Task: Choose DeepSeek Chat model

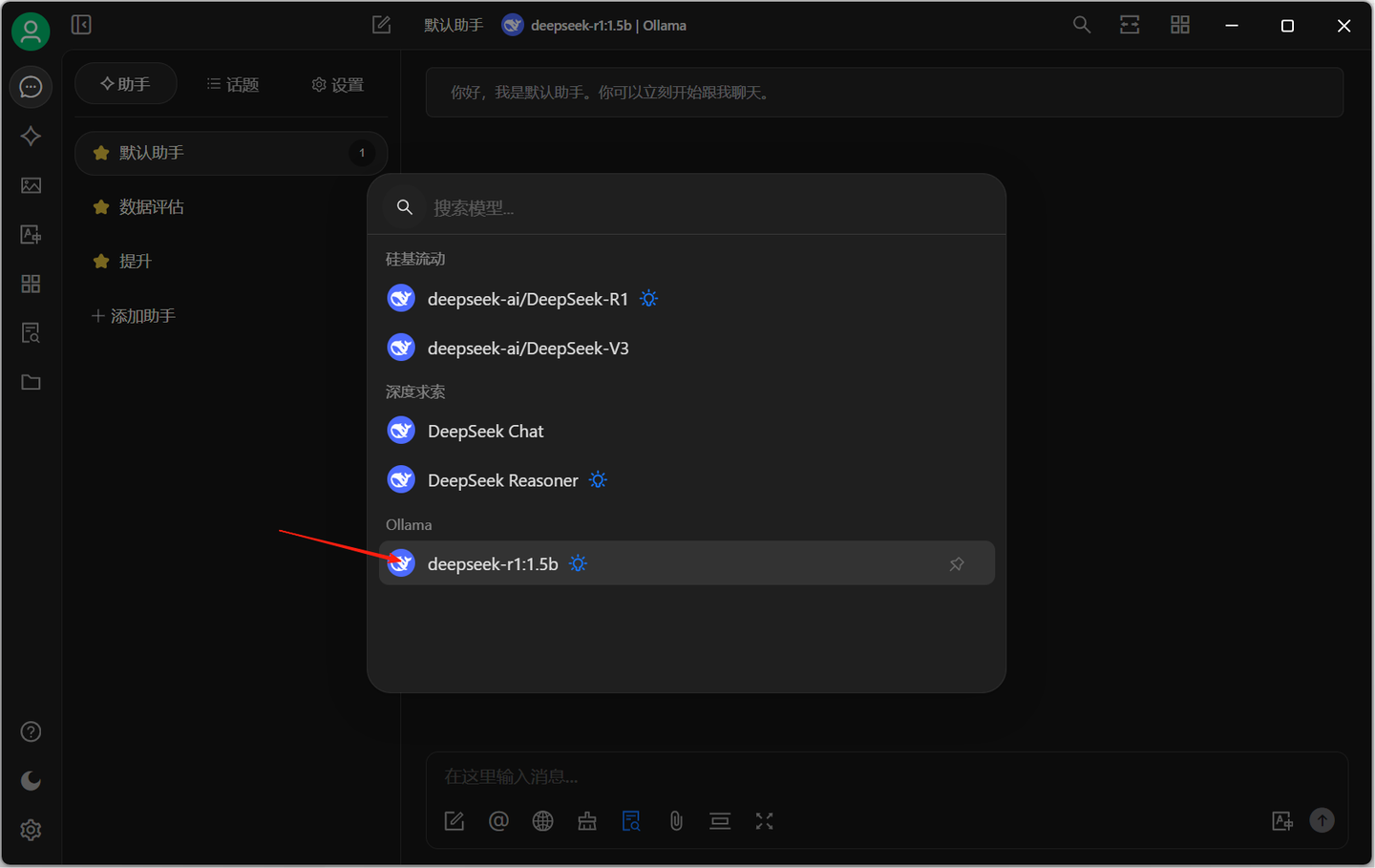Action: tap(687, 432)
